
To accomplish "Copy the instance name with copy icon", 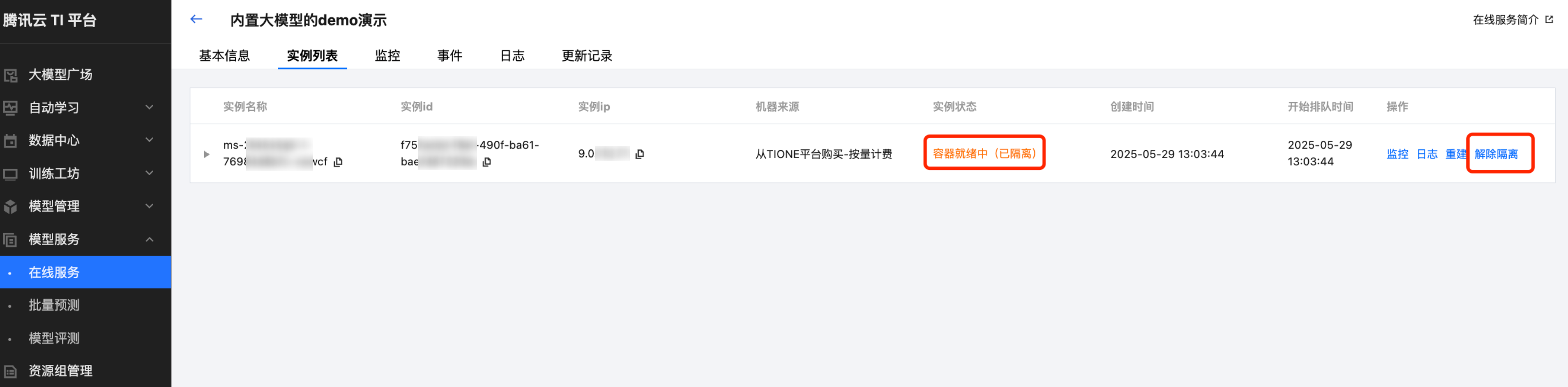I will (339, 162).
